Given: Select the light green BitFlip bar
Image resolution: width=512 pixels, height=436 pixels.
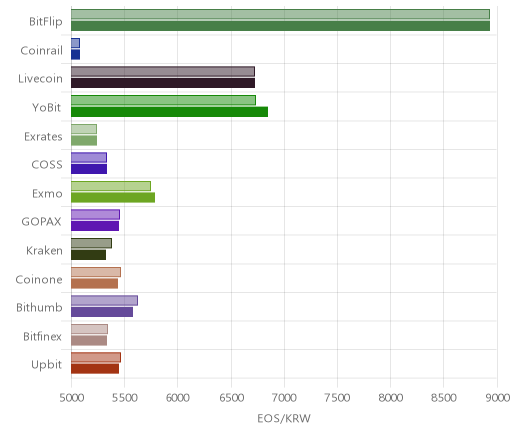Looking at the screenshot, I should tap(280, 14).
